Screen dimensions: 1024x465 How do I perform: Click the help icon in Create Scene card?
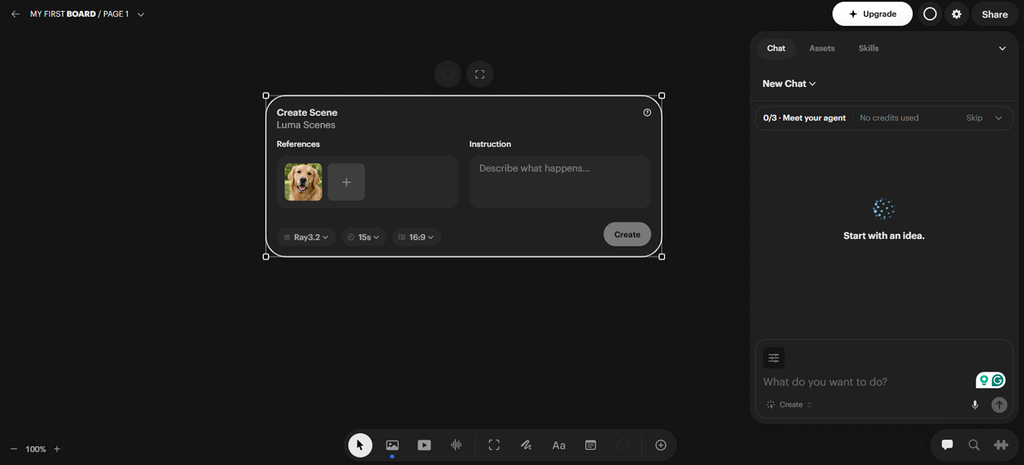647,112
